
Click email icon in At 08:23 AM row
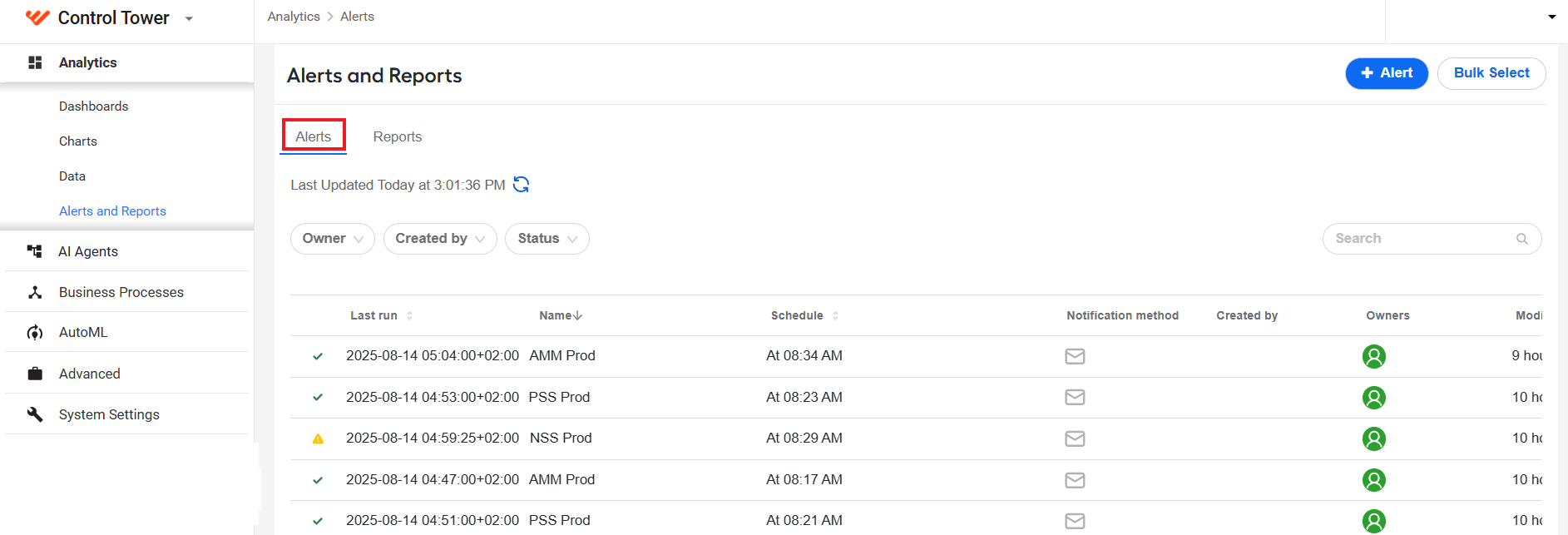click(1075, 398)
